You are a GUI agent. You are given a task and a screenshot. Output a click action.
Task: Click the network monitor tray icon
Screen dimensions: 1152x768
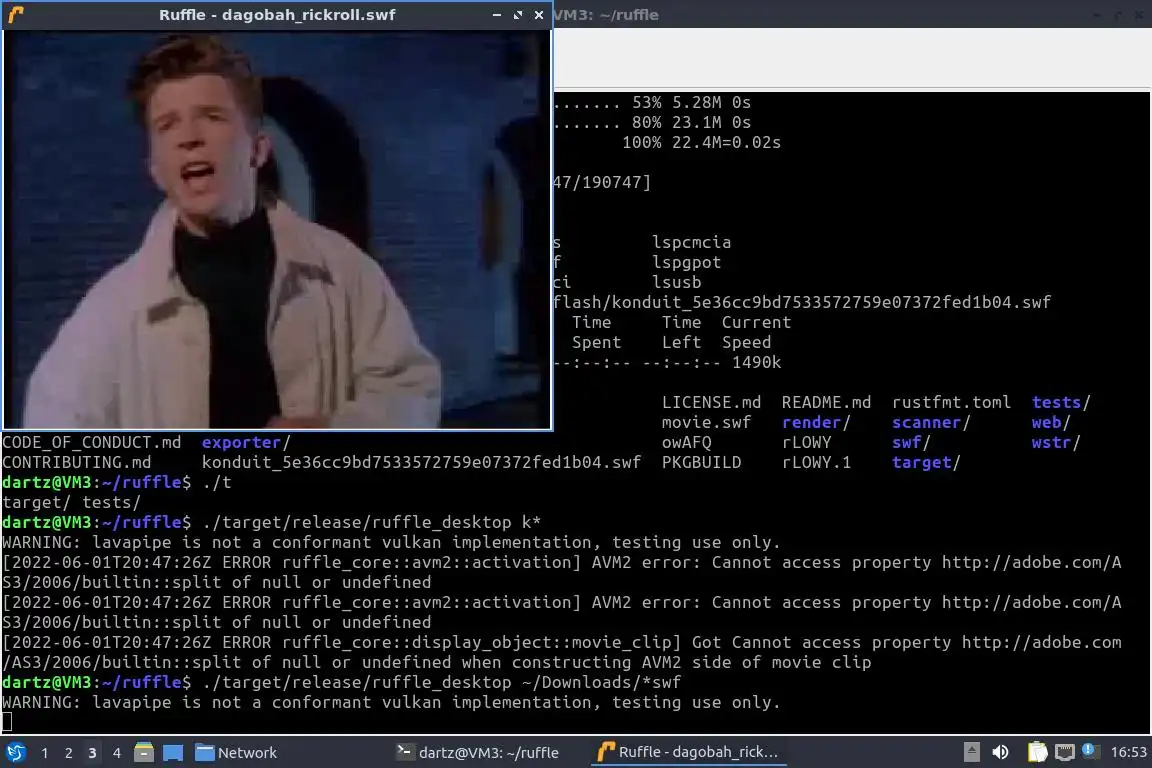(x=1065, y=752)
